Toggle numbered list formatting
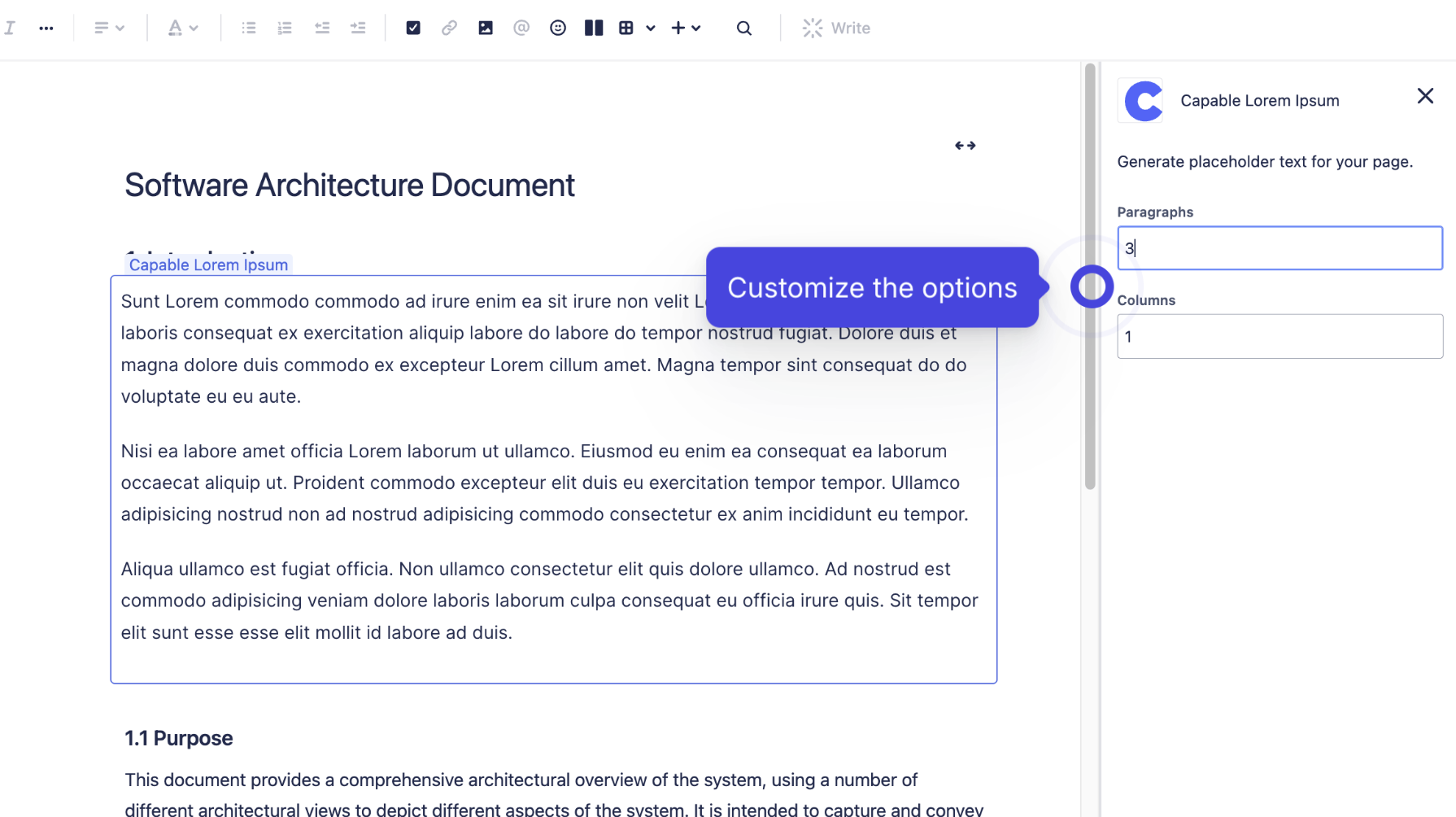This screenshot has height=817, width=1456. 285,28
